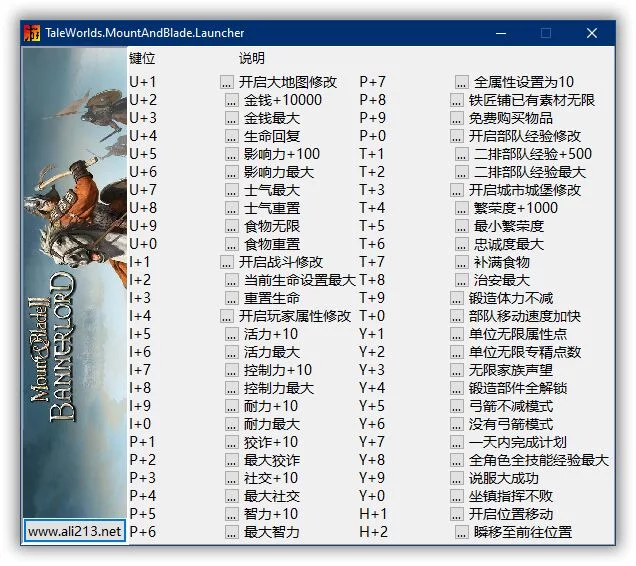The image size is (636, 566).
Task: Check the 活力+10 checkbox
Action: pos(232,334)
